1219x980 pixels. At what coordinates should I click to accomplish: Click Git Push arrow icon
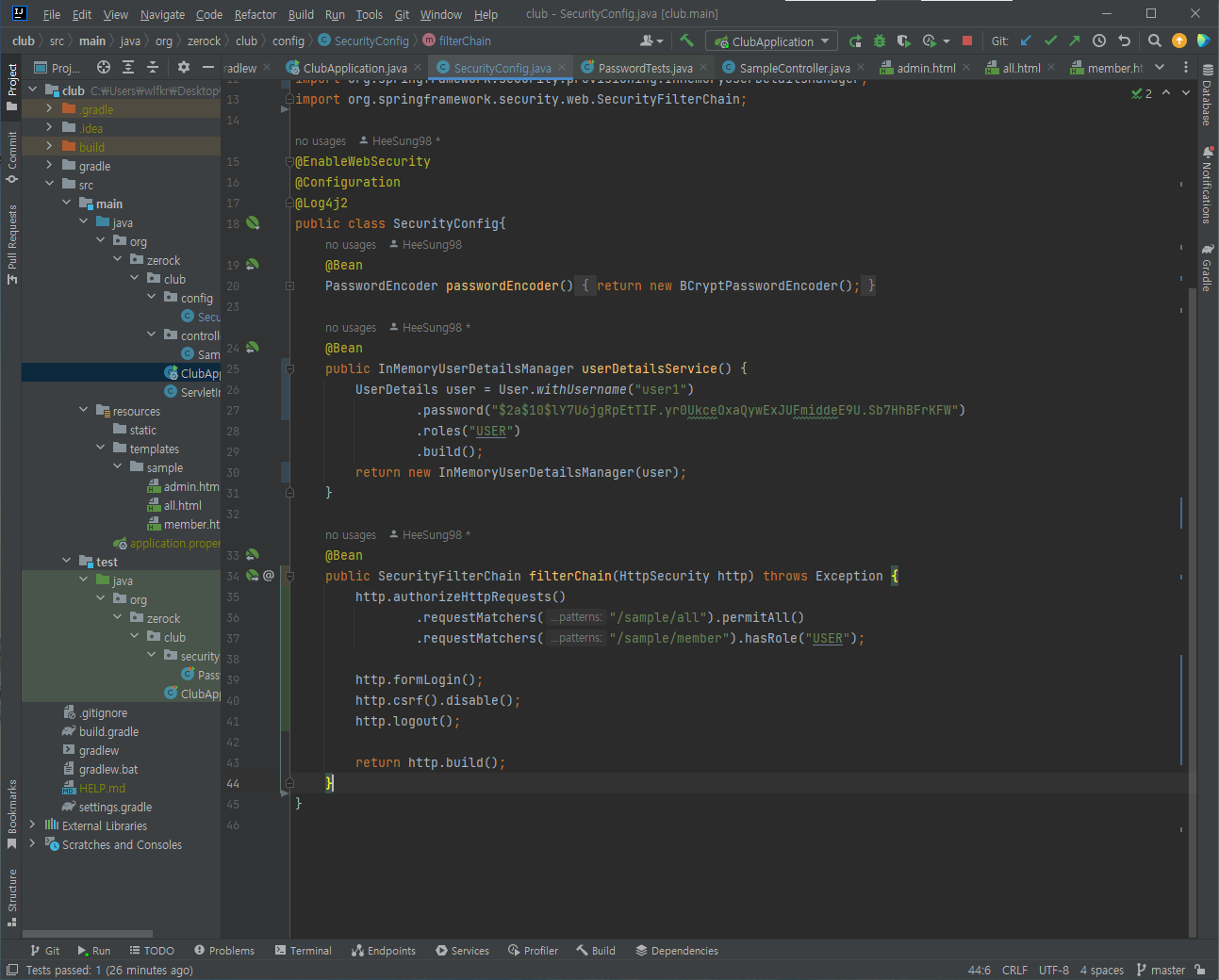tap(1075, 41)
